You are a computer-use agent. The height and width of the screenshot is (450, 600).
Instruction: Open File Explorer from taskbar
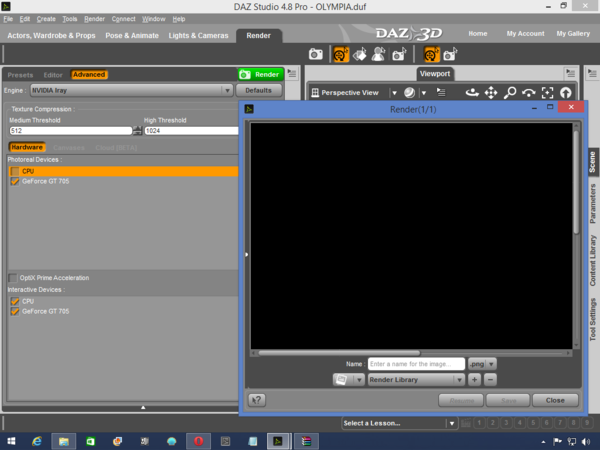coord(64,441)
